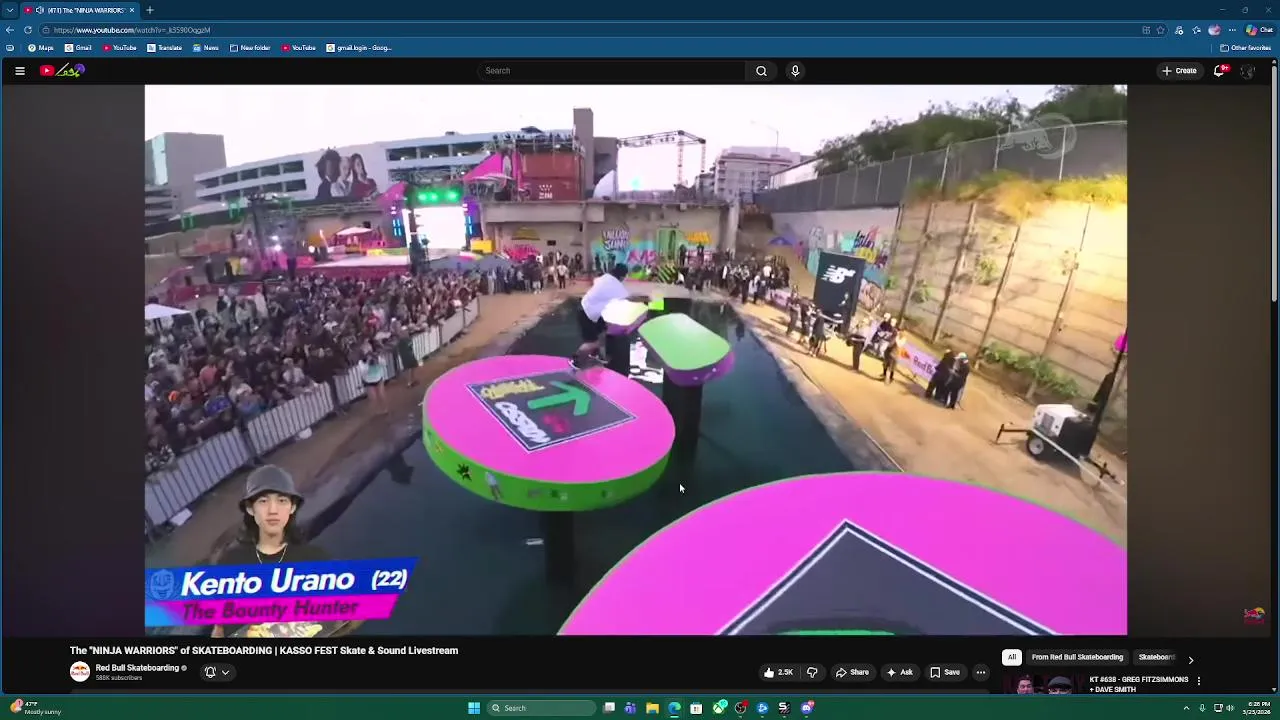
Task: Open the News bookmark
Action: (x=206, y=48)
